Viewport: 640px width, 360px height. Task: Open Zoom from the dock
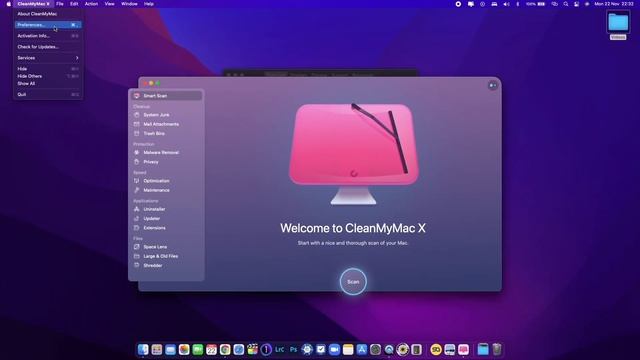[x=334, y=349]
